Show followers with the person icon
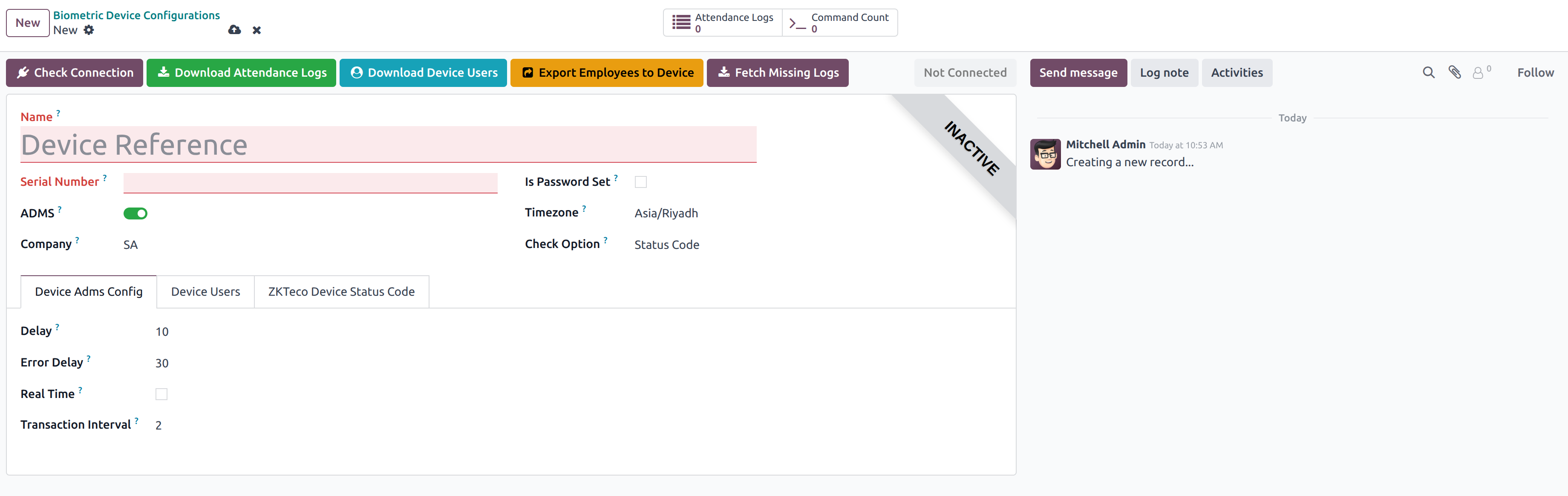 (x=1479, y=72)
